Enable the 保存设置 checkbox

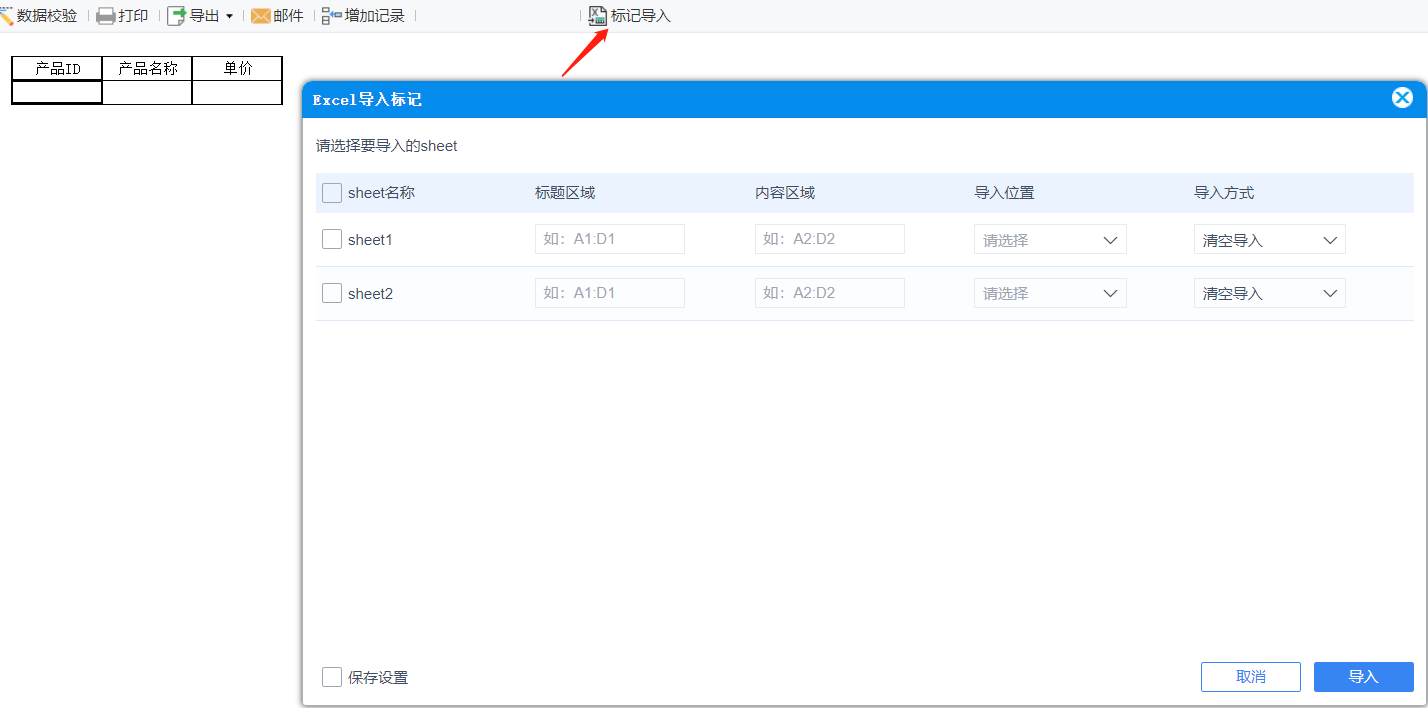[x=332, y=678]
